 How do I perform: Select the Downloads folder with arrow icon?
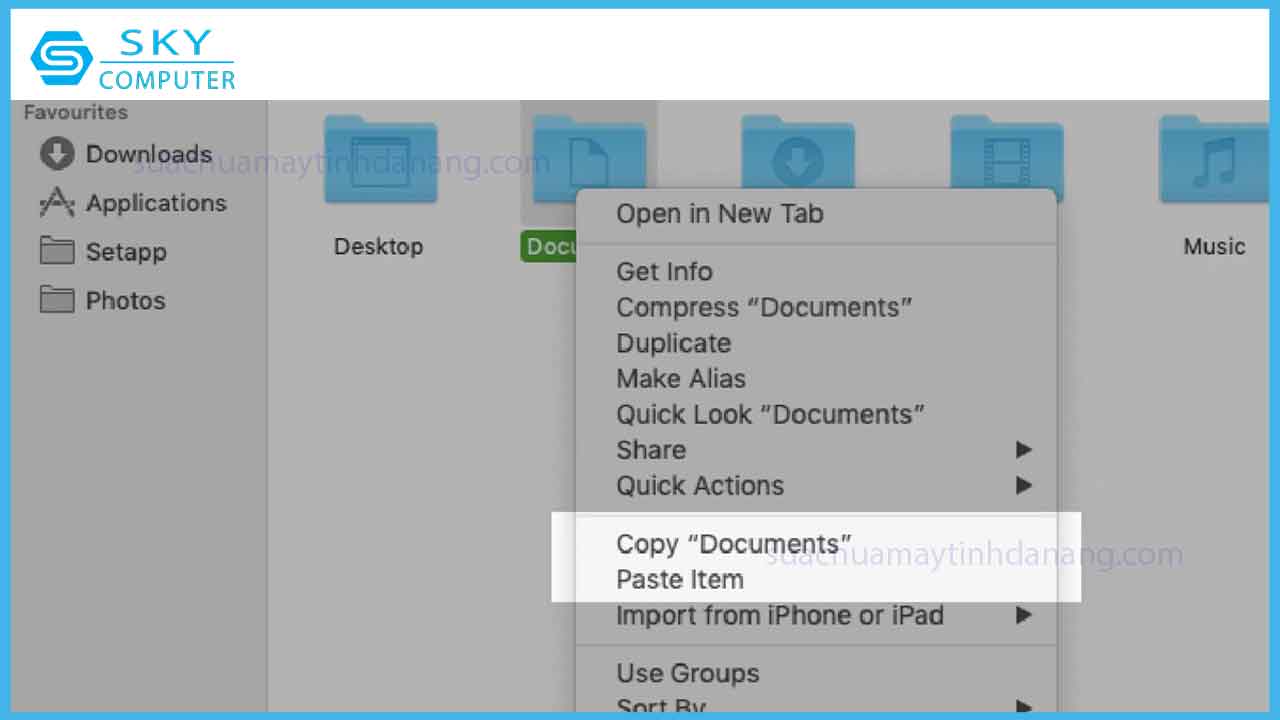797,150
